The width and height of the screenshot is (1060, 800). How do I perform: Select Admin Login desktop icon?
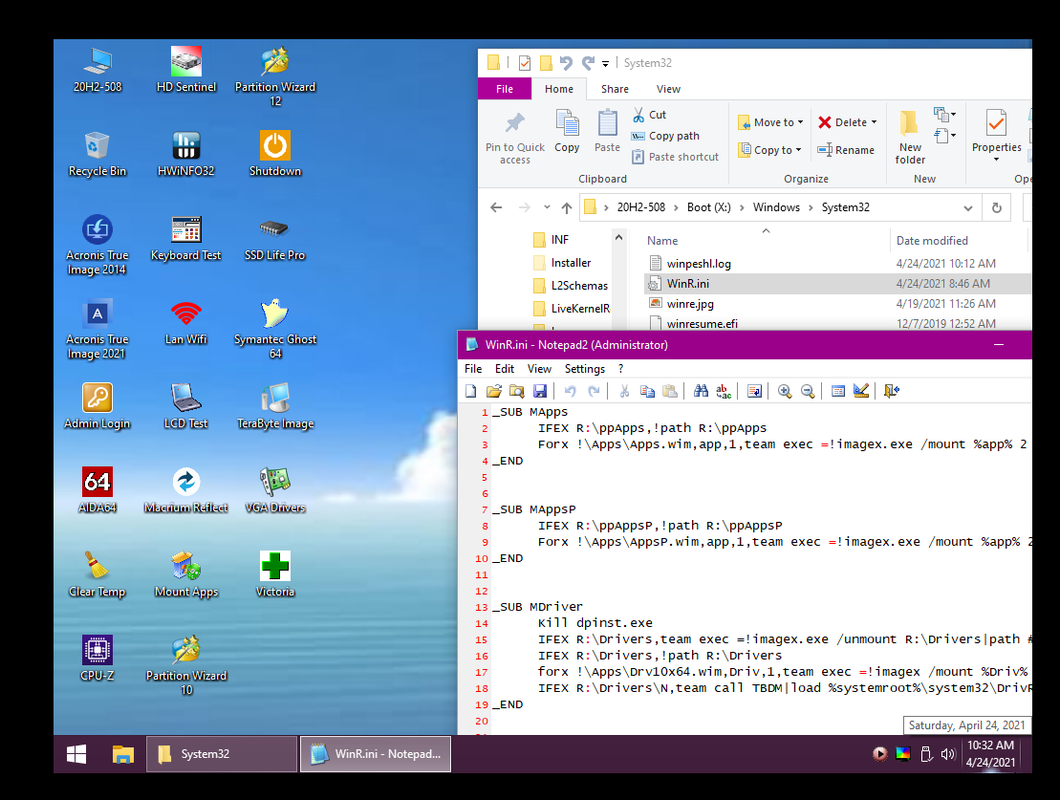pyautogui.click(x=97, y=406)
